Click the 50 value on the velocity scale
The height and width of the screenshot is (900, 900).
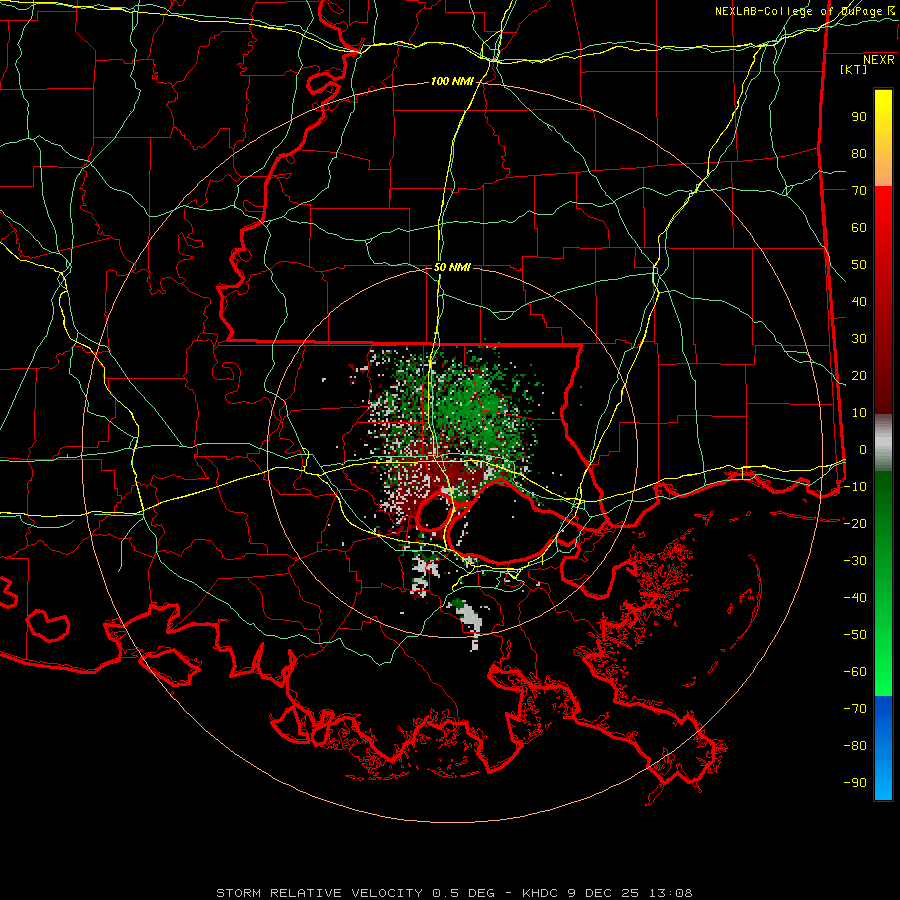tap(859, 265)
